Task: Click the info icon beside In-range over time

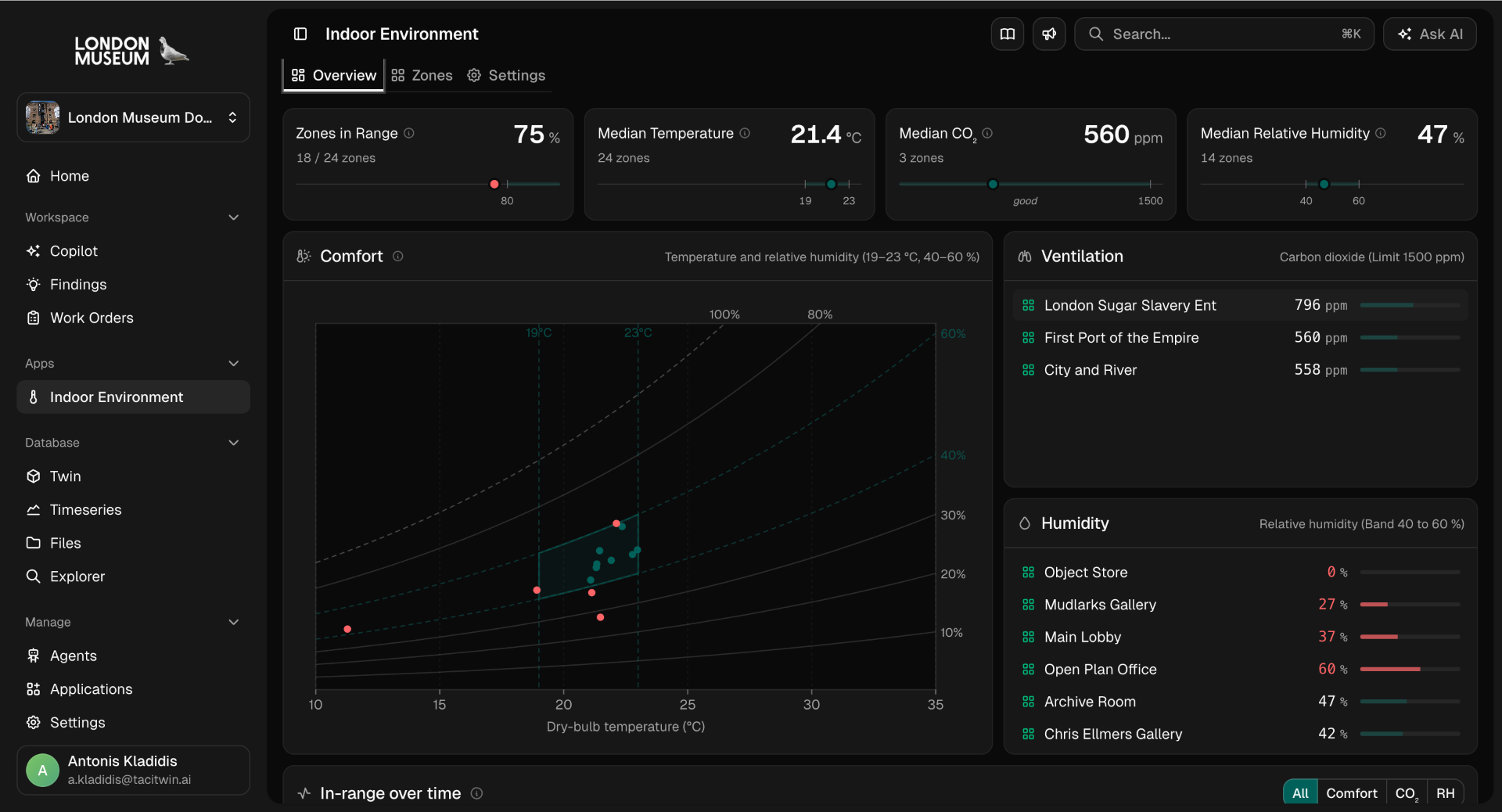Action: coord(476,793)
